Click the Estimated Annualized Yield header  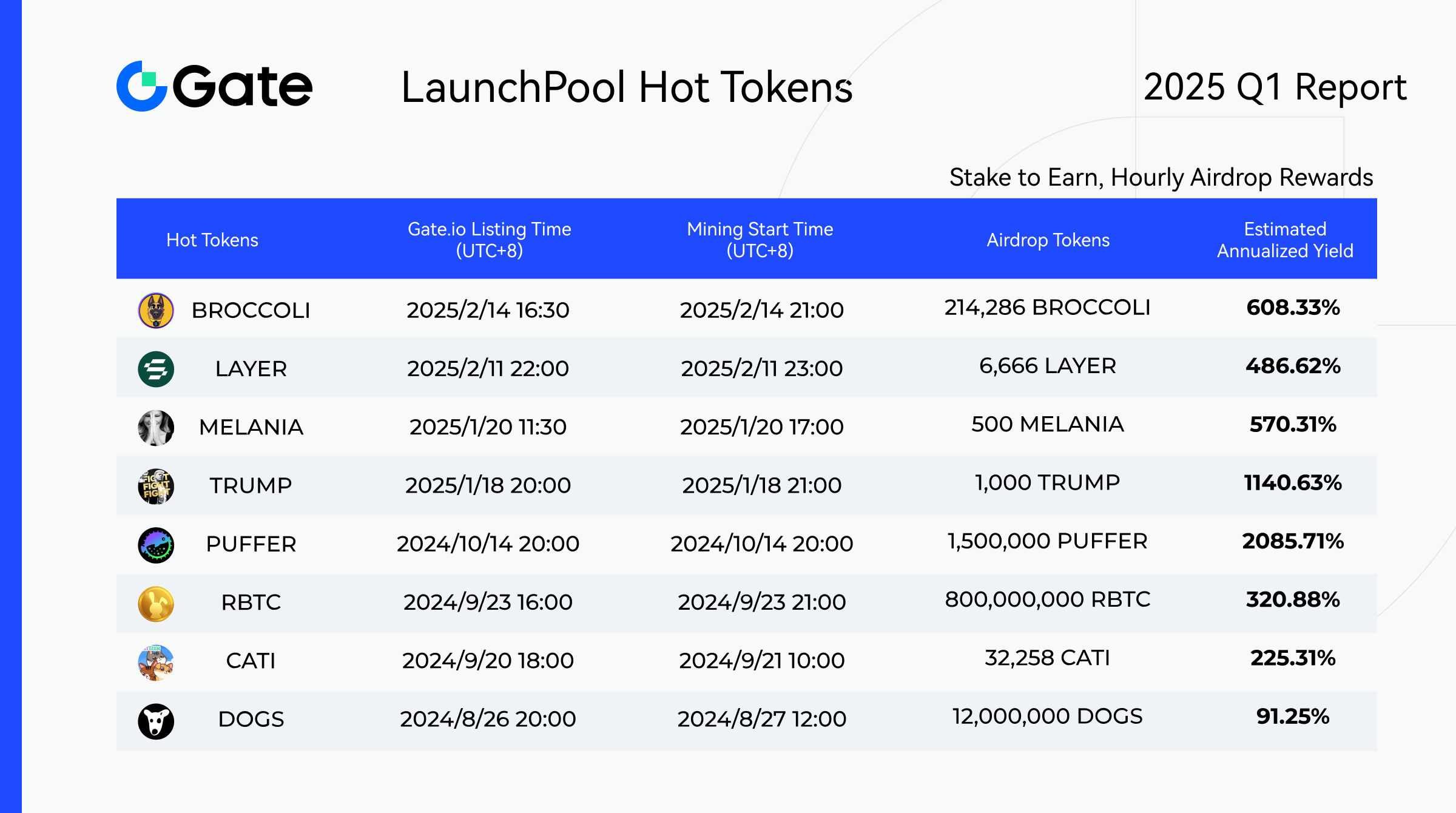pyautogui.click(x=1285, y=240)
